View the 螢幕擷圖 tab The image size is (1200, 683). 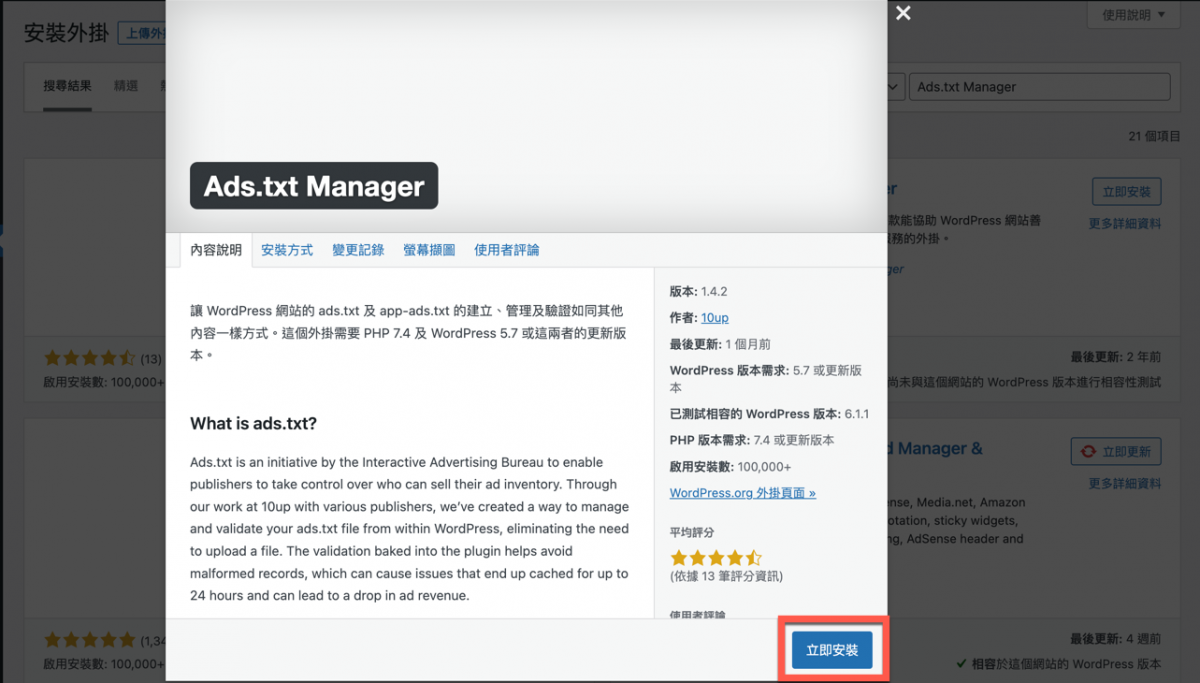pyautogui.click(x=429, y=250)
